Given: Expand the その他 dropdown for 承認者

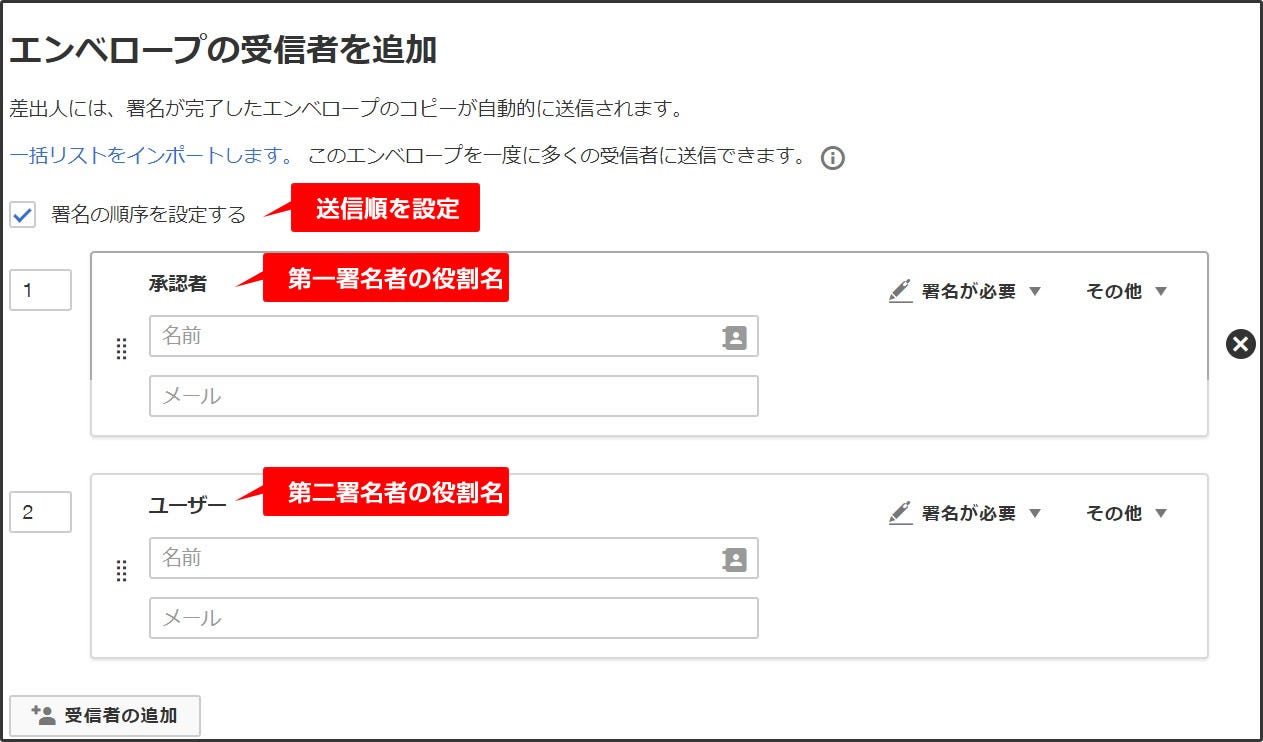Looking at the screenshot, I should pyautogui.click(x=1125, y=290).
